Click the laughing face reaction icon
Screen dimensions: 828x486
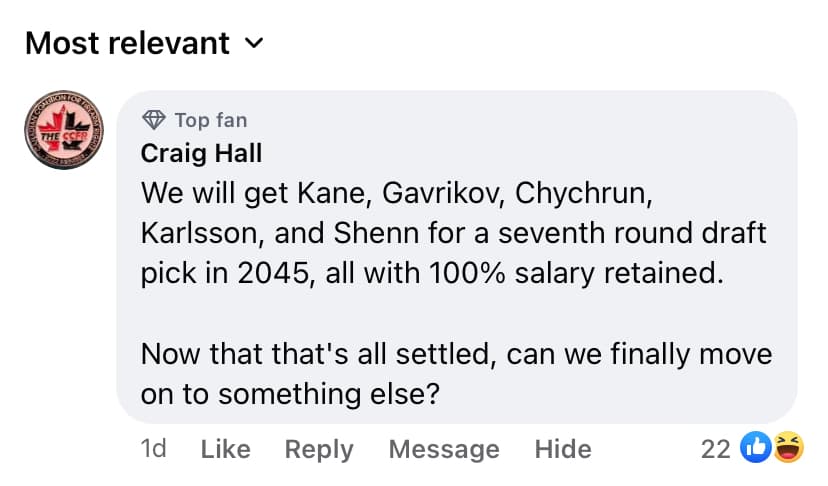pos(788,449)
